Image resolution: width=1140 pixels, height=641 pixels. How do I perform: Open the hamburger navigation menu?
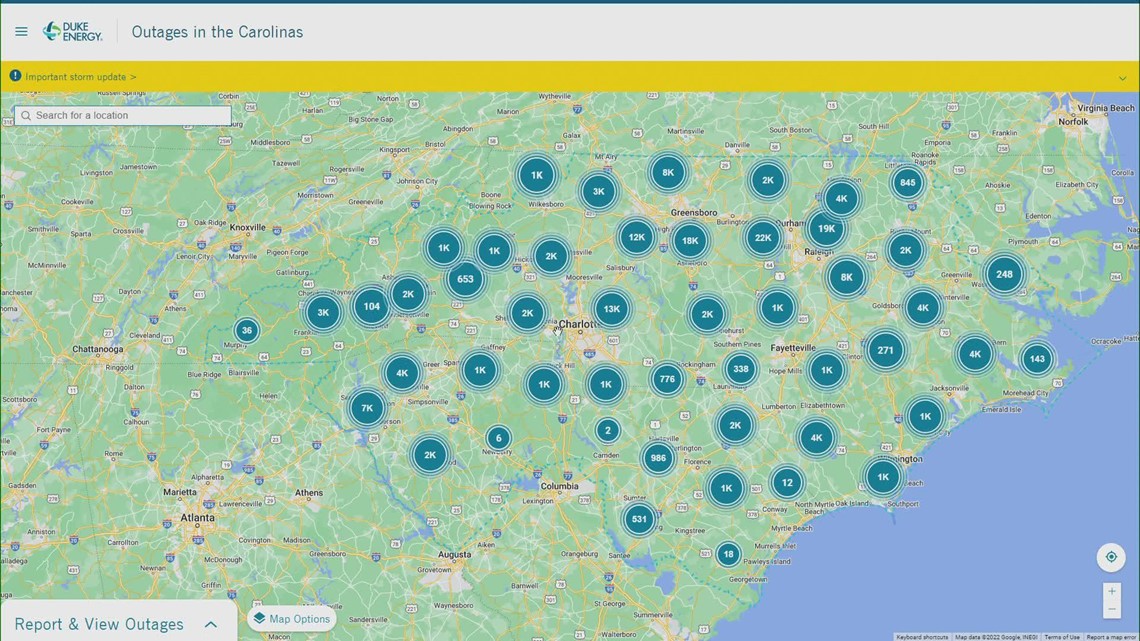coord(21,30)
